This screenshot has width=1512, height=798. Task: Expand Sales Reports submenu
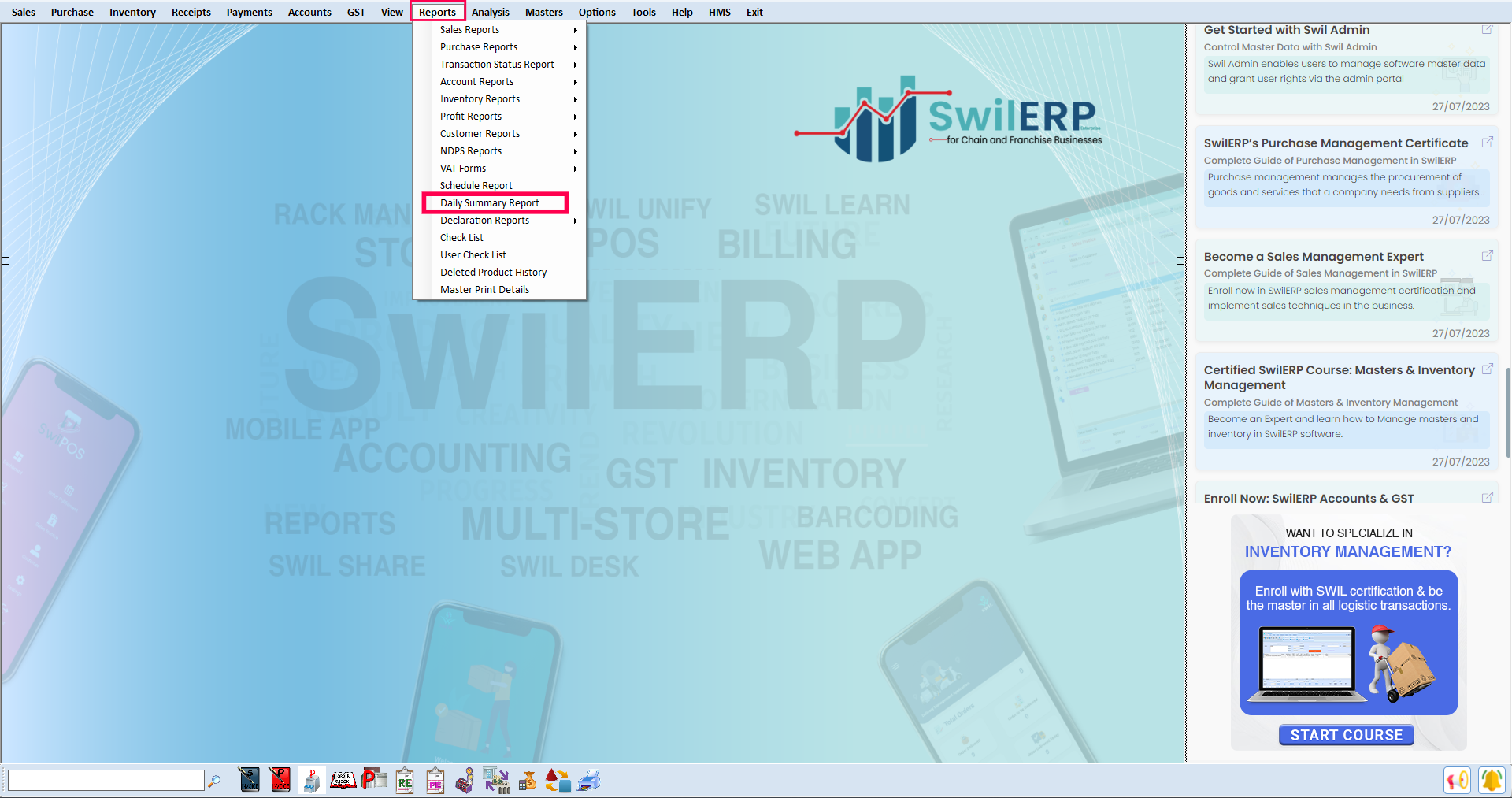tap(499, 30)
